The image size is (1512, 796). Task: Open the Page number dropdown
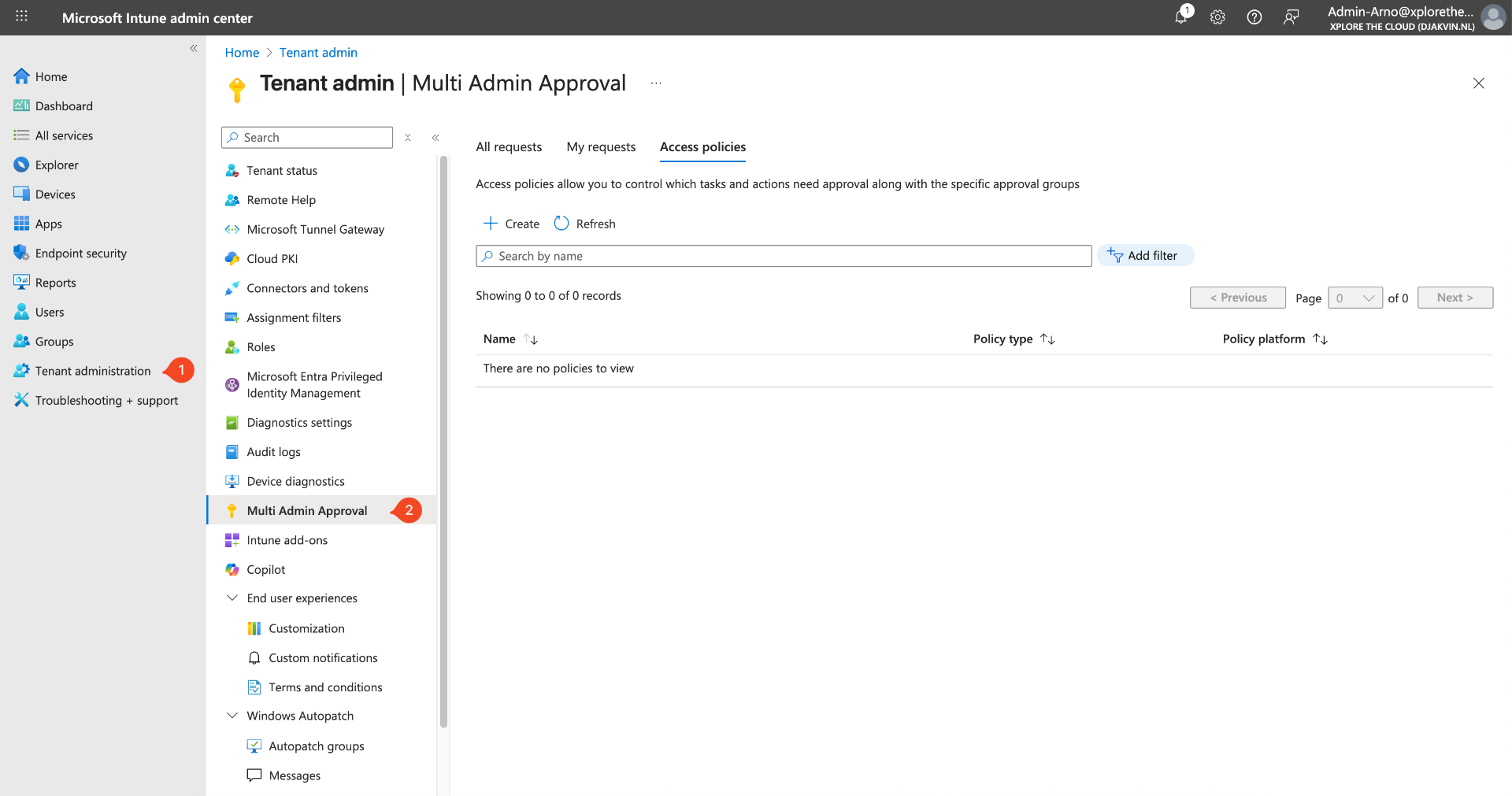(x=1354, y=298)
